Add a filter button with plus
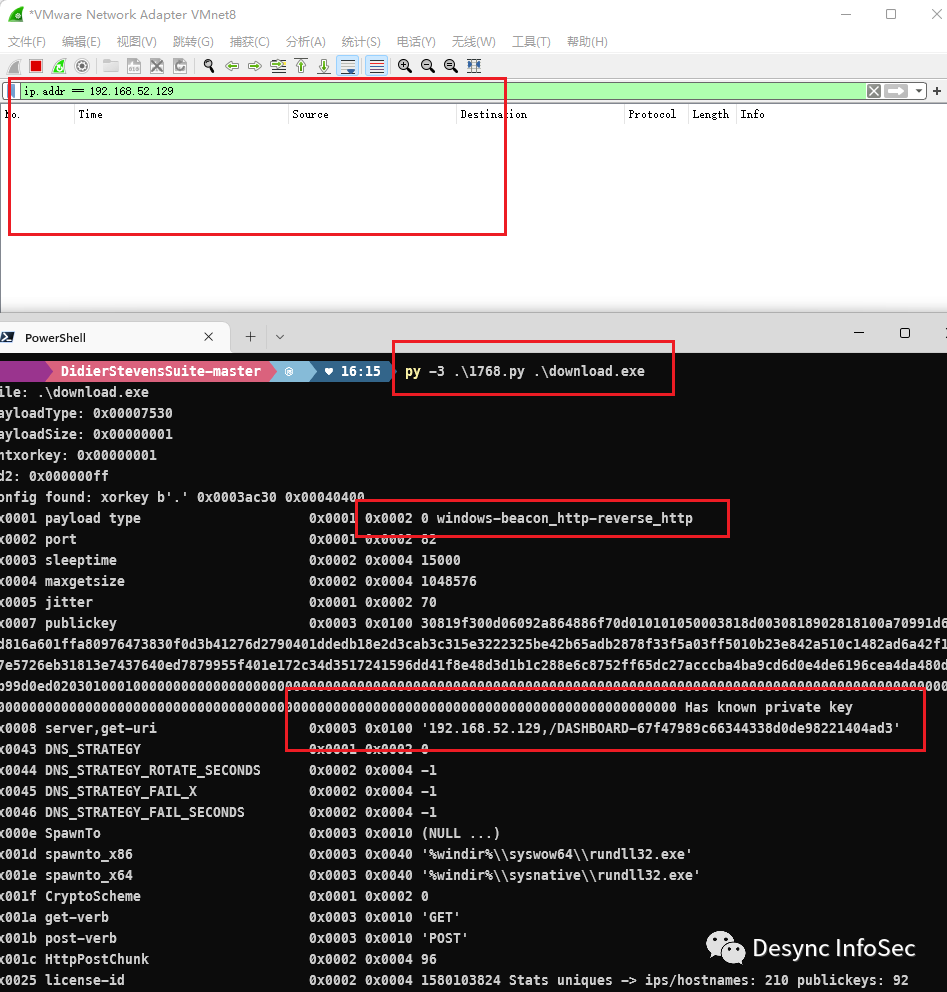Image resolution: width=947 pixels, height=992 pixels. point(937,91)
